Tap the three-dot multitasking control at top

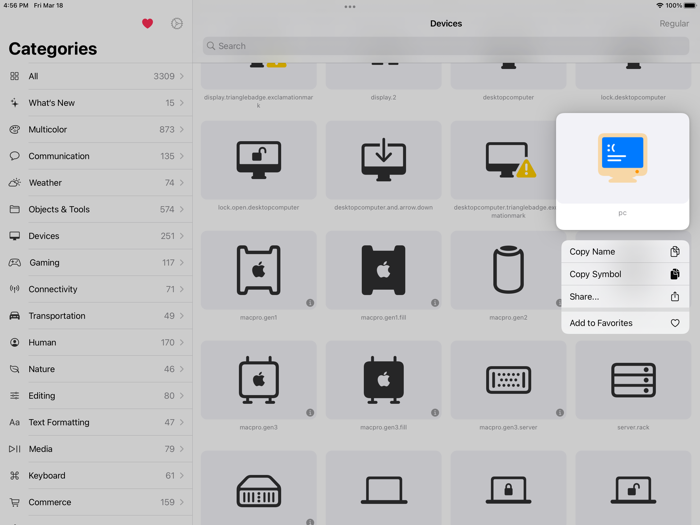(x=350, y=7)
